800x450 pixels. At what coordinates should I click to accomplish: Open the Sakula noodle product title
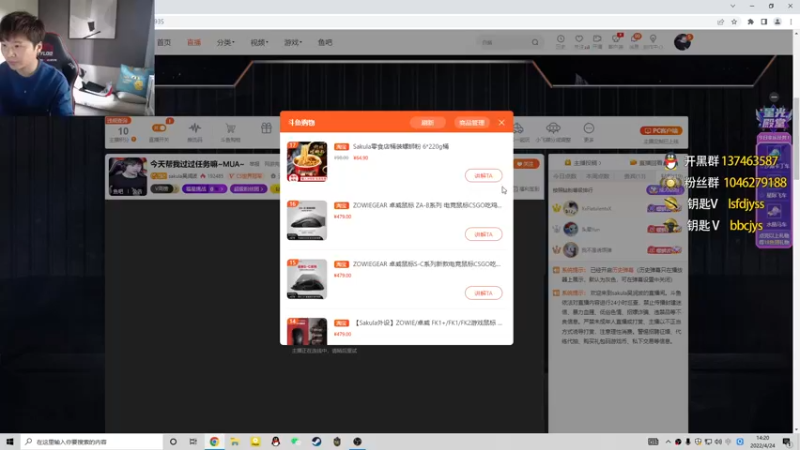coord(401,146)
